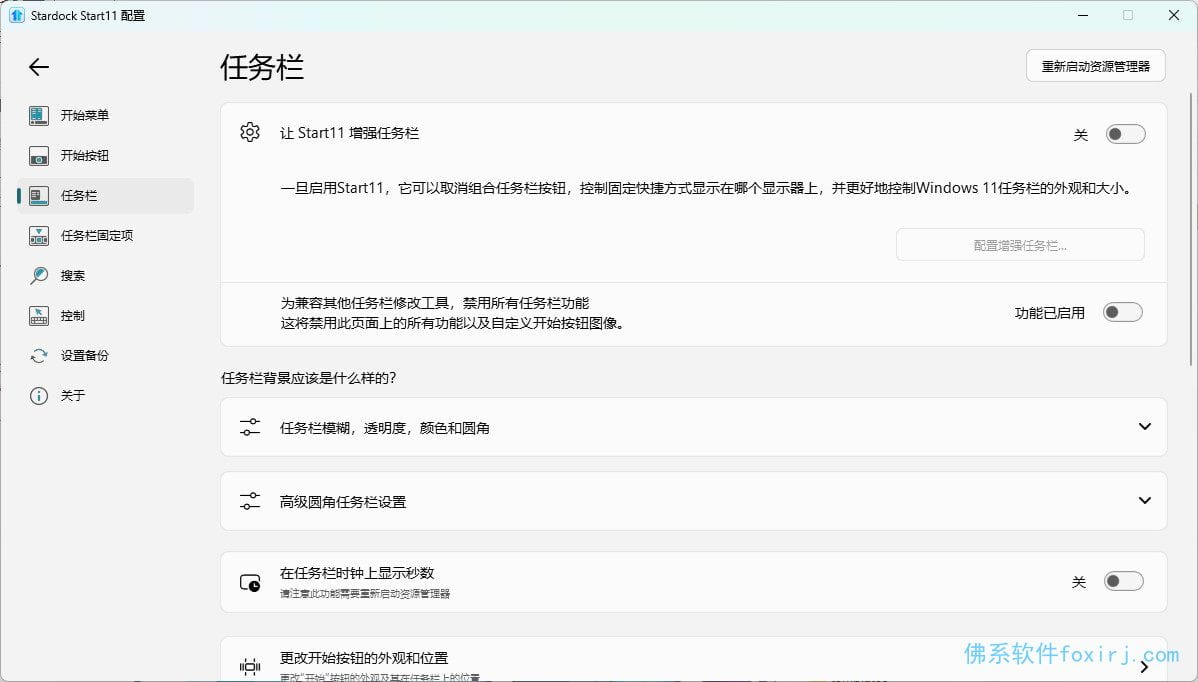Click the 关于 info icon
Screen dimensions: 1198x682
pos(39,396)
